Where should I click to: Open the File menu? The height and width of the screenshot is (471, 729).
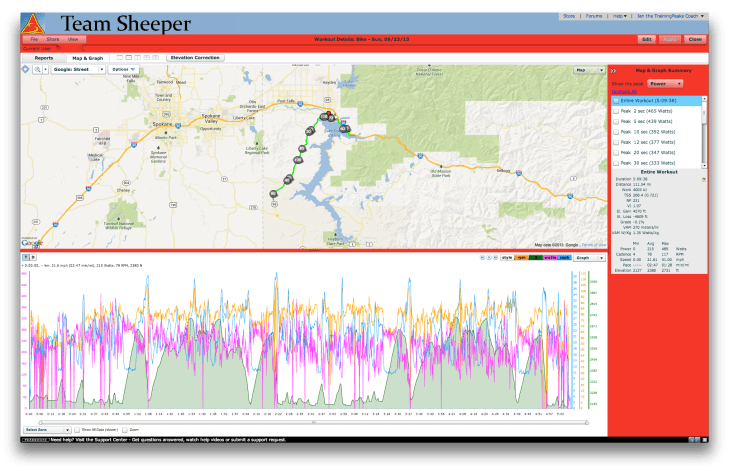pos(33,39)
